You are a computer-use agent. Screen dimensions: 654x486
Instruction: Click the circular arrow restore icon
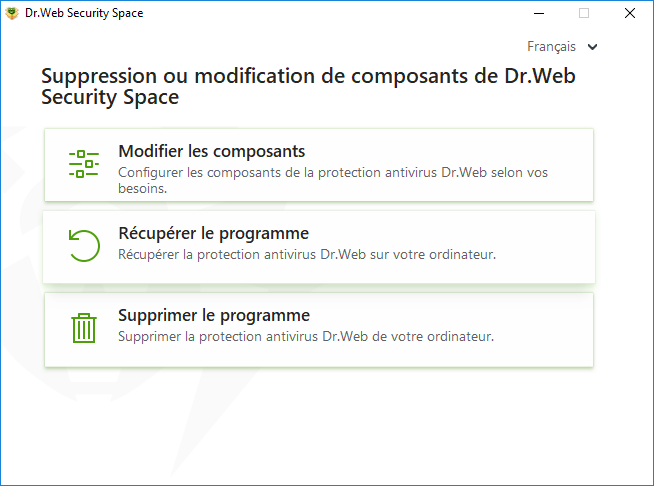pyautogui.click(x=84, y=246)
